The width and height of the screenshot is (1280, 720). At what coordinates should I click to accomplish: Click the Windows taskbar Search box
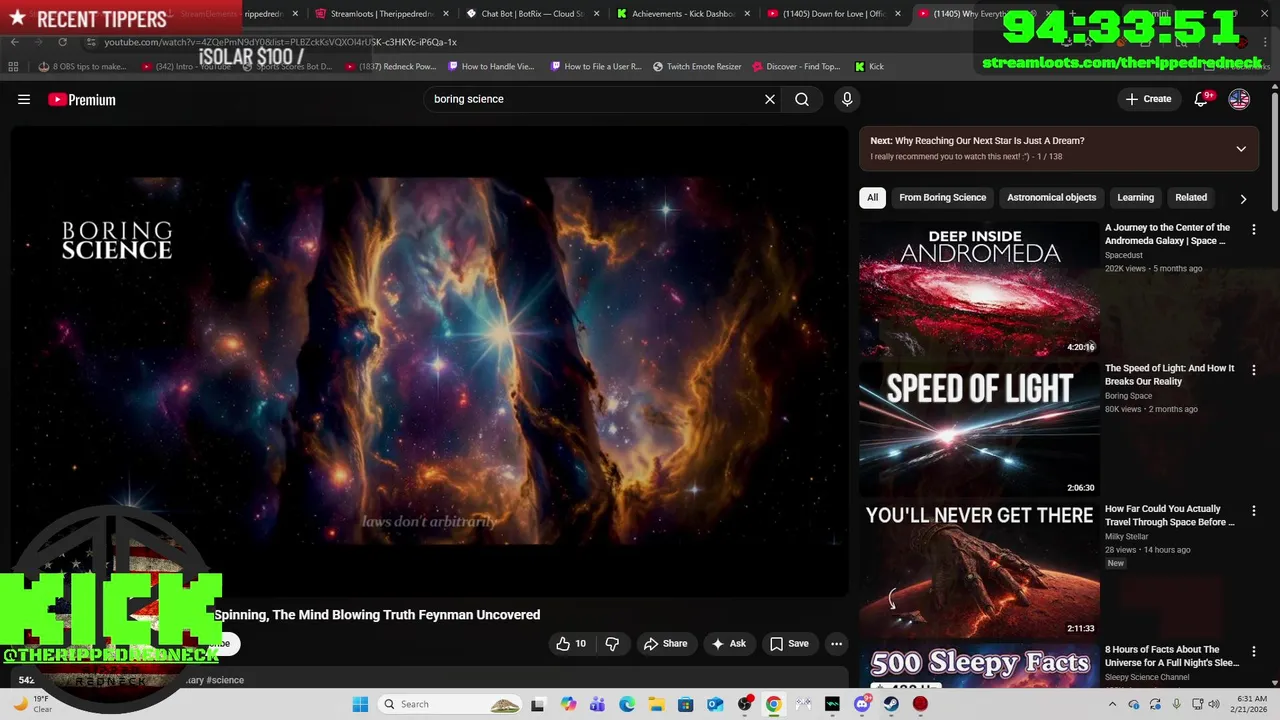[x=451, y=704]
